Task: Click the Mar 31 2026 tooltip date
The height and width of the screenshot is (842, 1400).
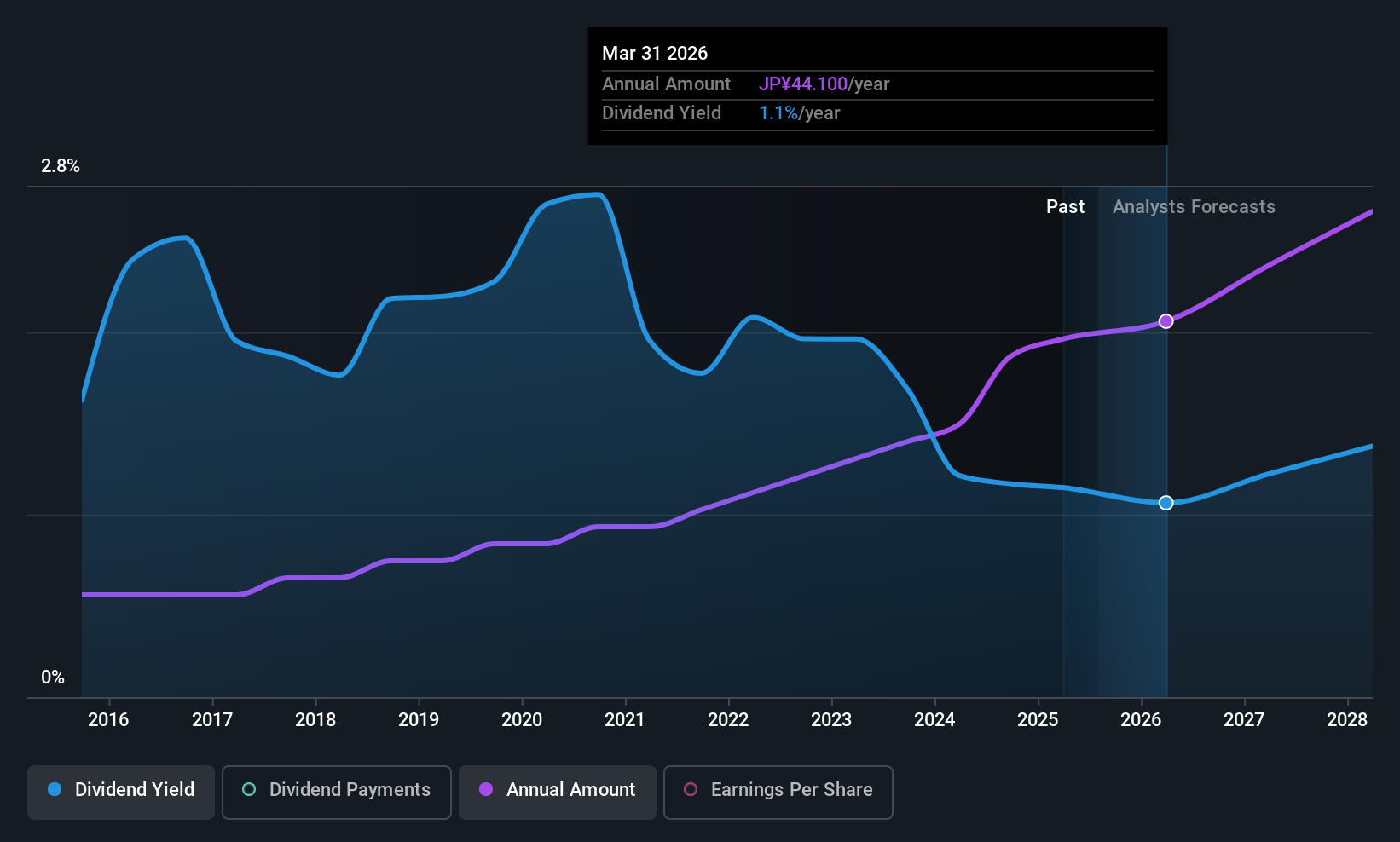Action: click(655, 54)
